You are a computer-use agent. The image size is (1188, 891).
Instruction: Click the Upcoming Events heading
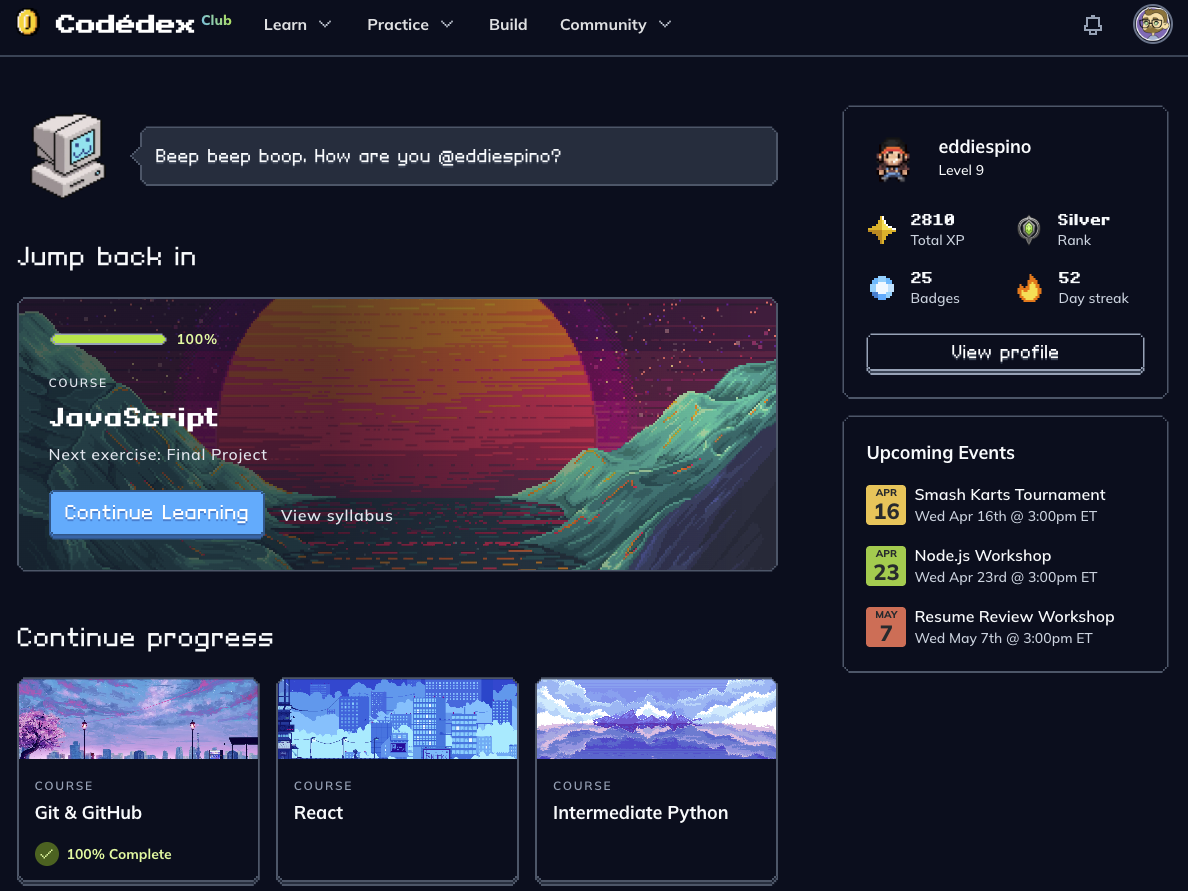click(940, 453)
